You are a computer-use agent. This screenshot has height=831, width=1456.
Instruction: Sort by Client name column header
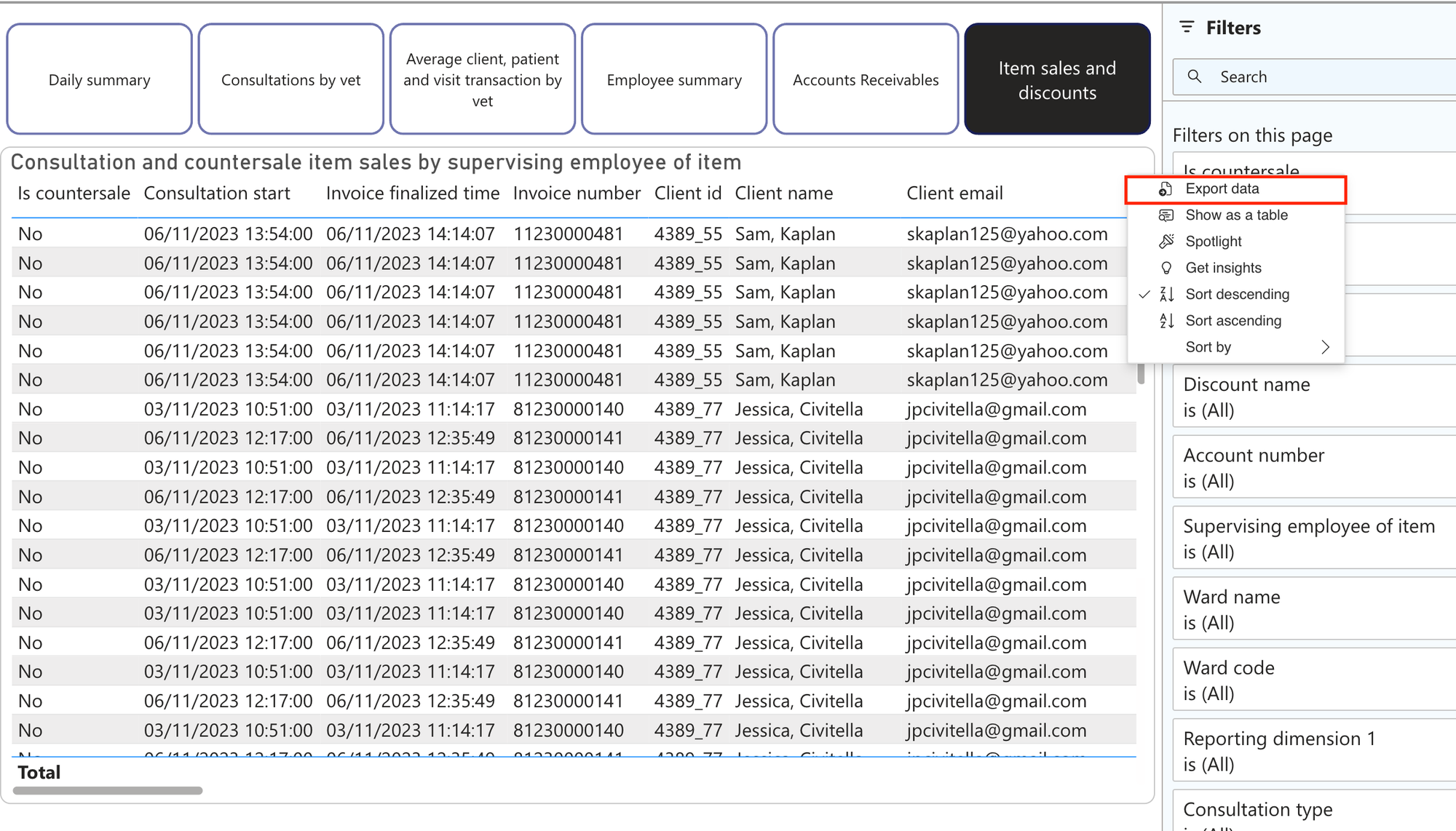pos(783,194)
